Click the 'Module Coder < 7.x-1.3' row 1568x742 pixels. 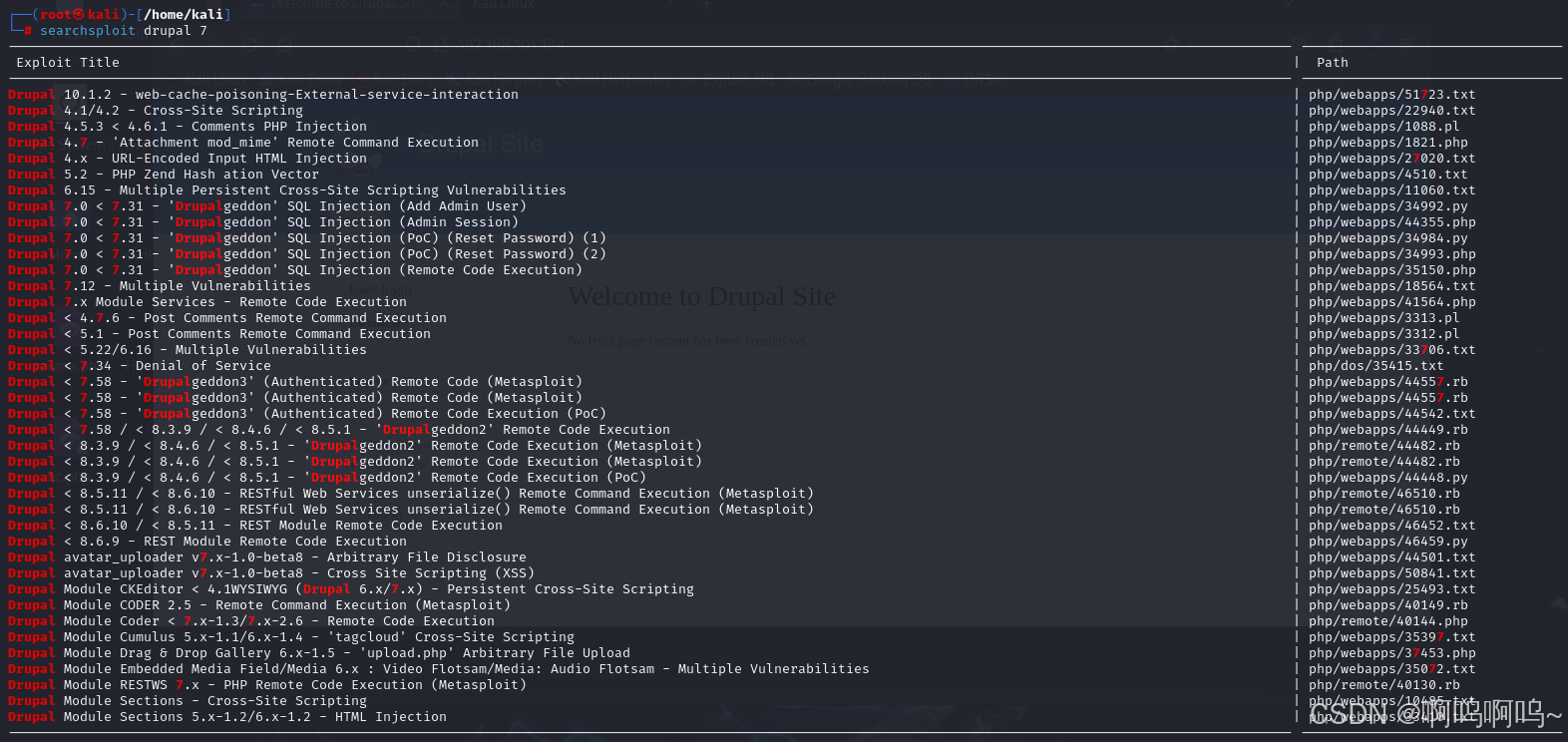coord(251,621)
